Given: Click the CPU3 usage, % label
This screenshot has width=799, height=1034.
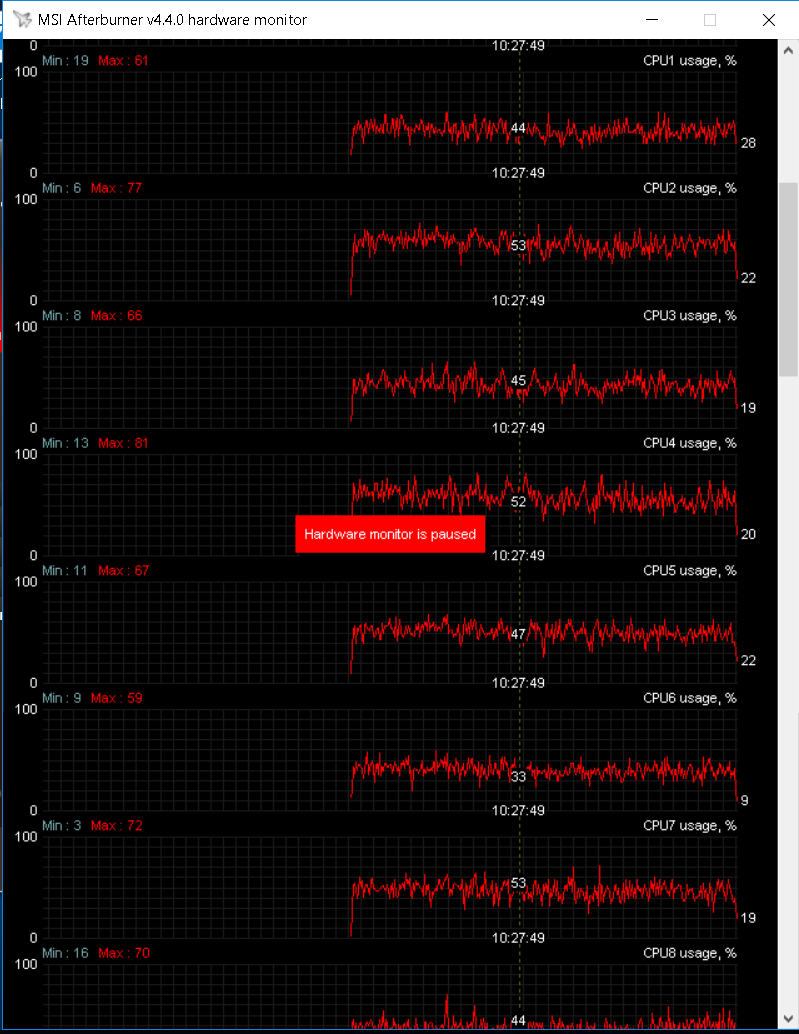Looking at the screenshot, I should 690,315.
